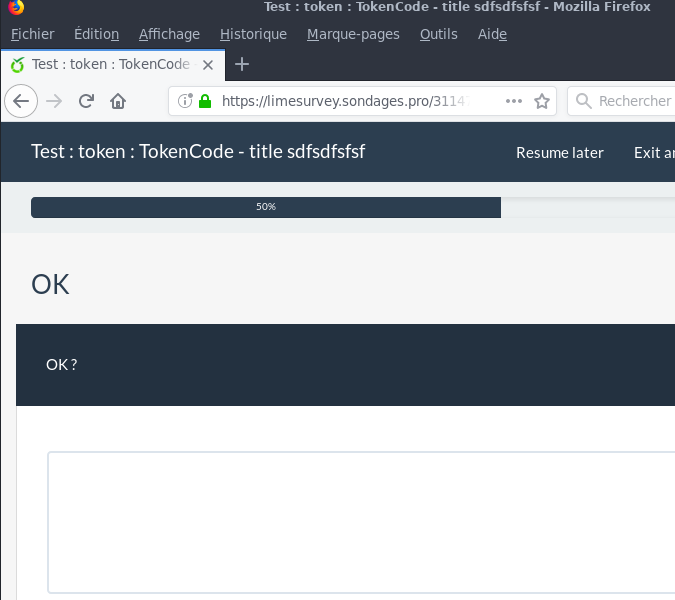675x600 pixels.
Task: Open a new tab with plus button
Action: point(242,65)
